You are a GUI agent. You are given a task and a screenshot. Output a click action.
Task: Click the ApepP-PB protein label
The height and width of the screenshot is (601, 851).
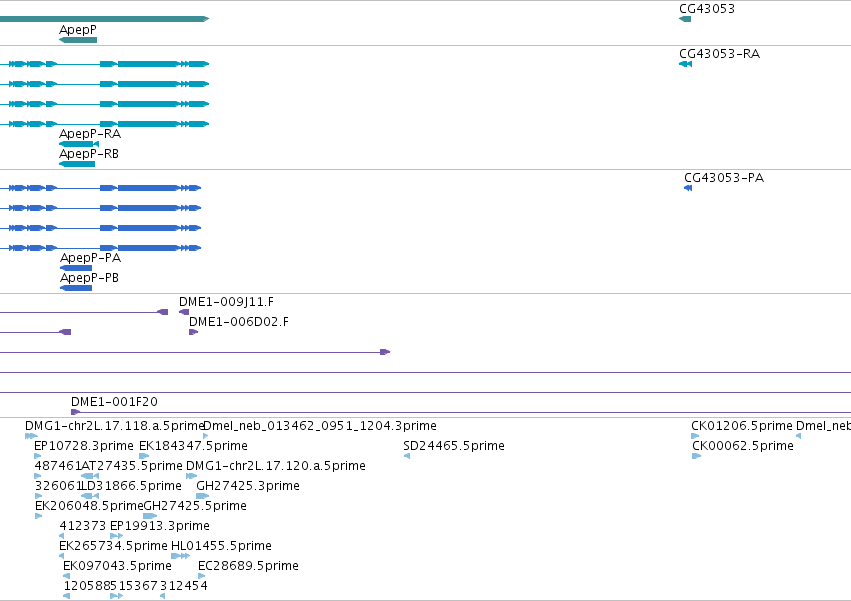click(x=89, y=277)
